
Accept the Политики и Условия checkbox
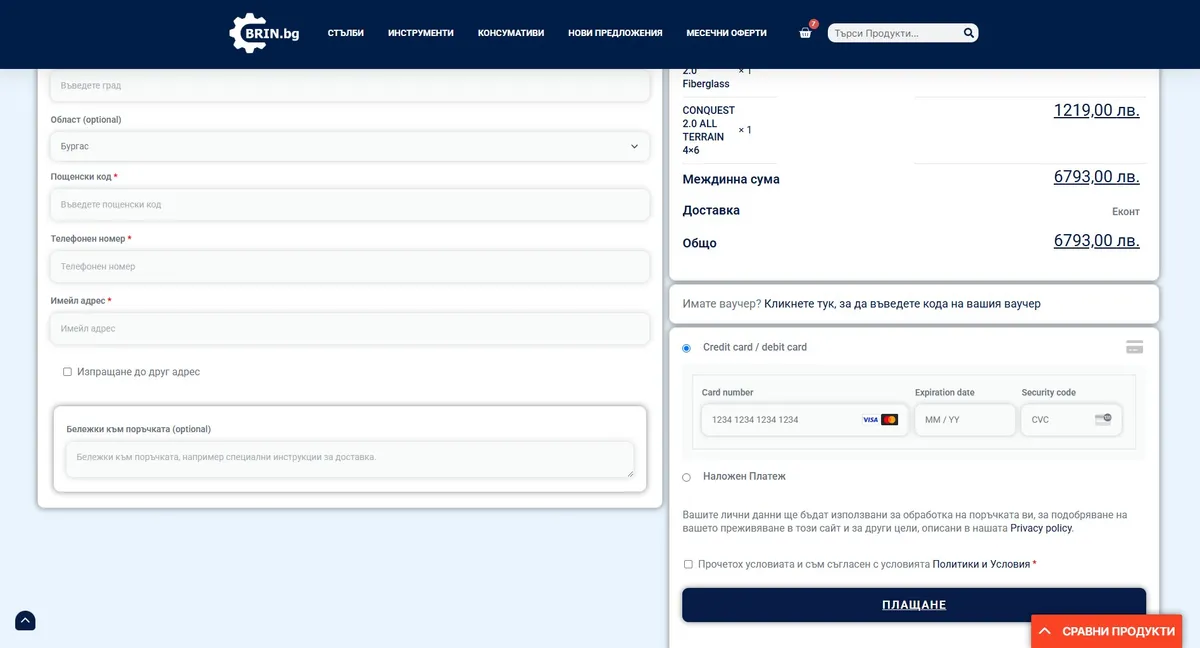(x=688, y=564)
